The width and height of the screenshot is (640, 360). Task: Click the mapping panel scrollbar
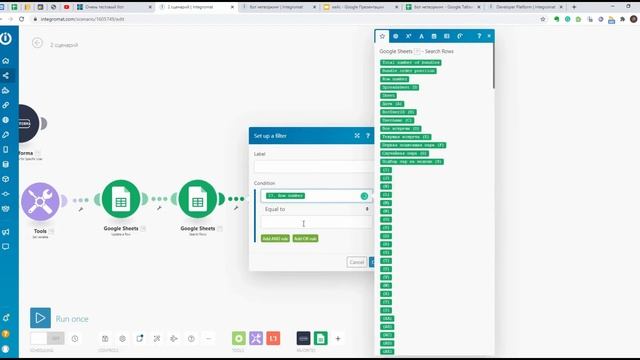493,65
